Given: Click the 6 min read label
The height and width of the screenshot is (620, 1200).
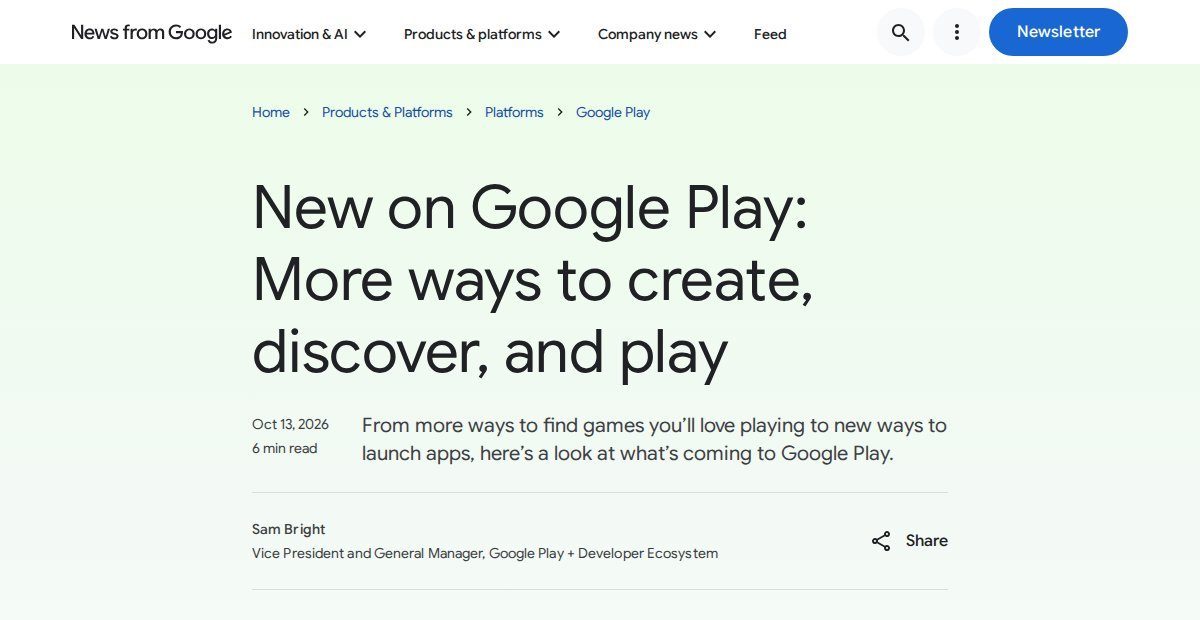Looking at the screenshot, I should click(x=285, y=448).
